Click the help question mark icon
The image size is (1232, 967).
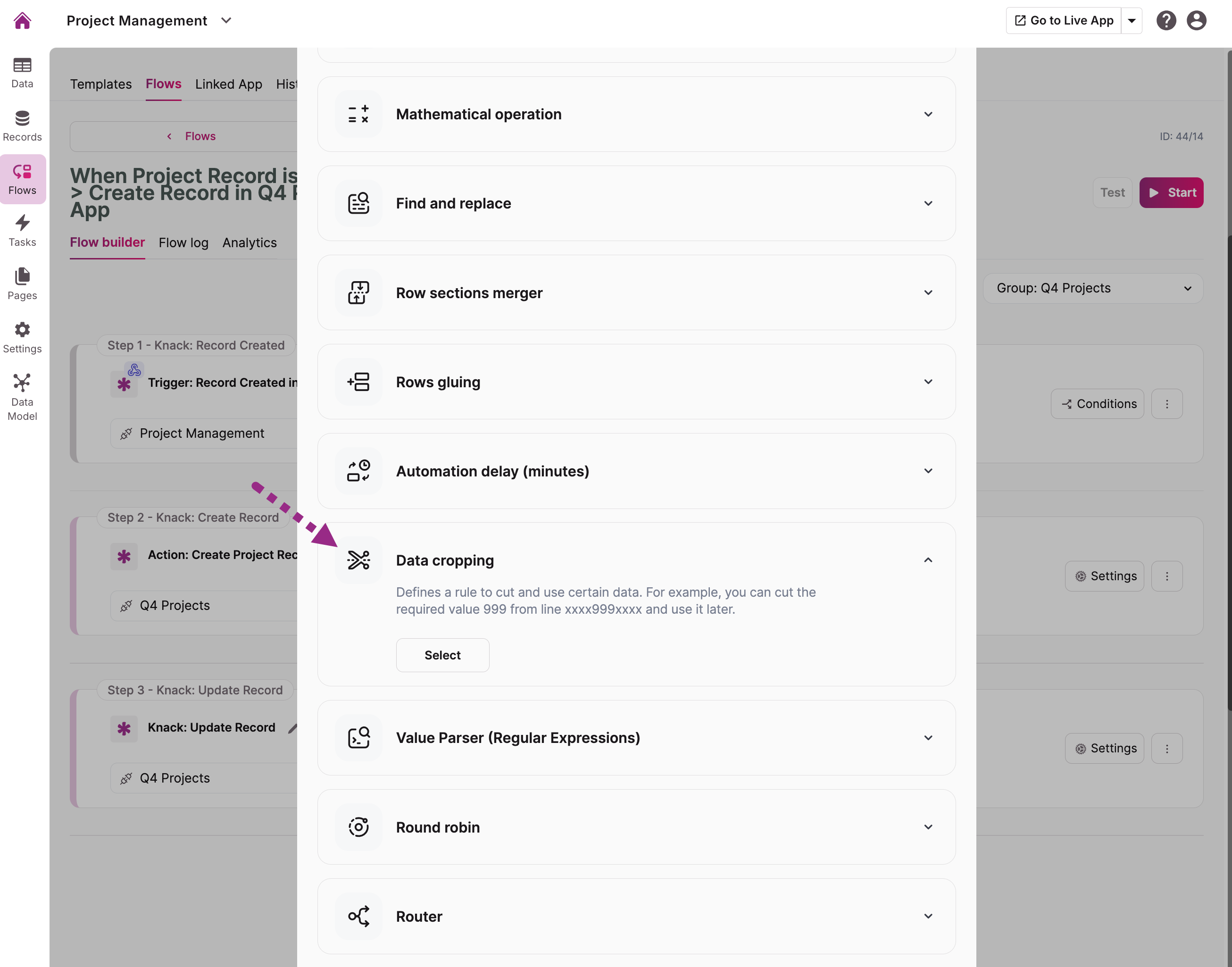pyautogui.click(x=1166, y=21)
